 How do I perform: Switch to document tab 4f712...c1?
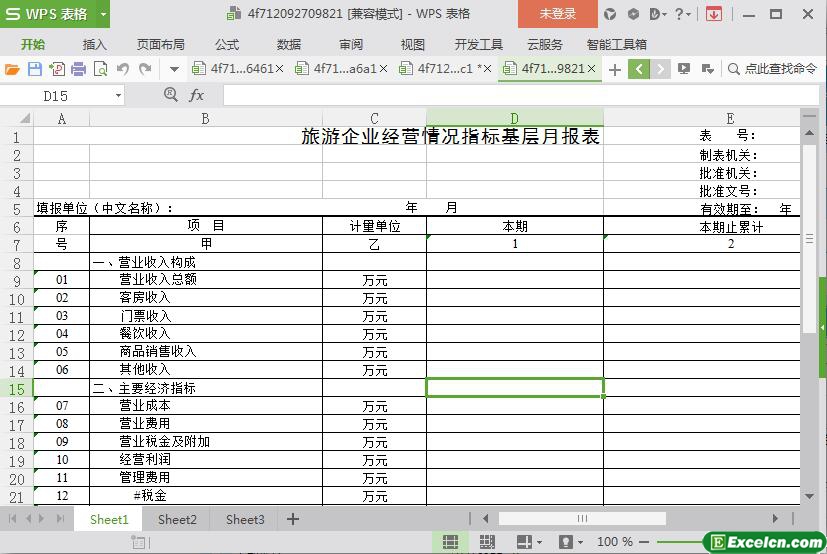440,69
